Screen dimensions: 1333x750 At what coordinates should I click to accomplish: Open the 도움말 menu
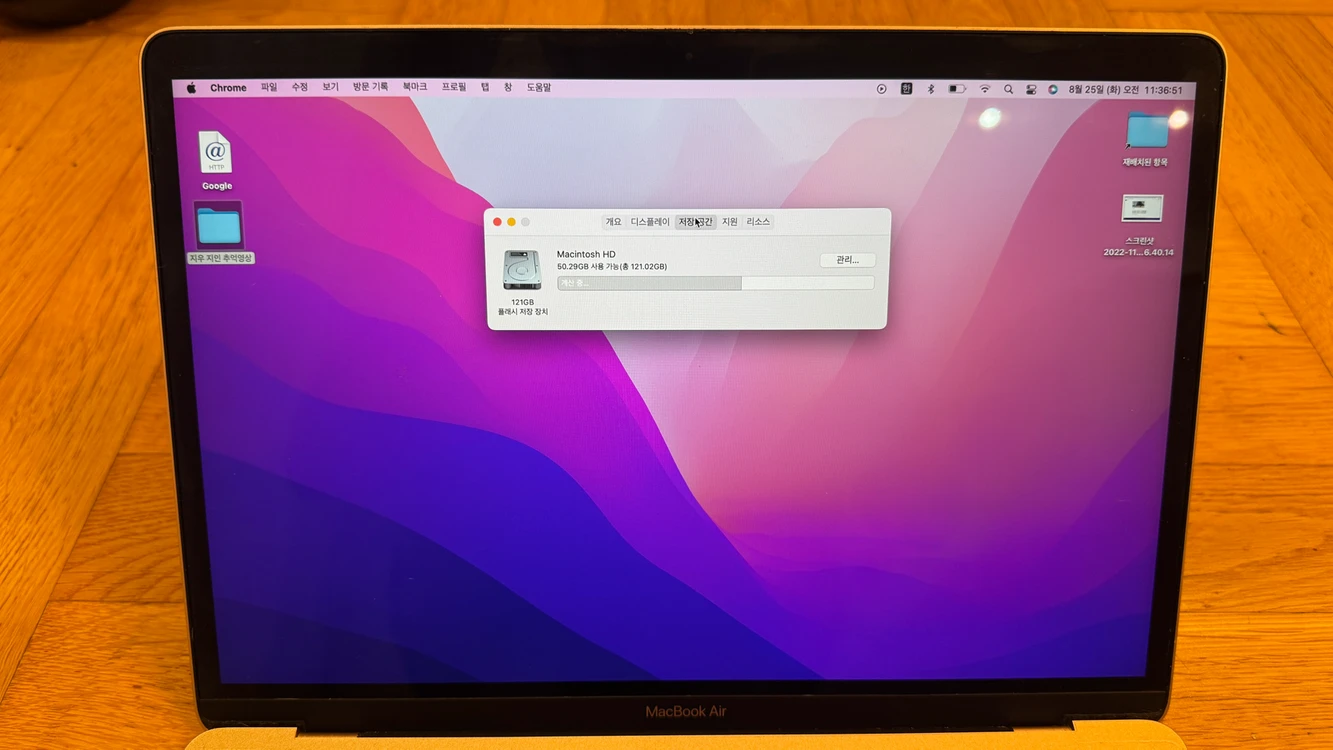[539, 88]
